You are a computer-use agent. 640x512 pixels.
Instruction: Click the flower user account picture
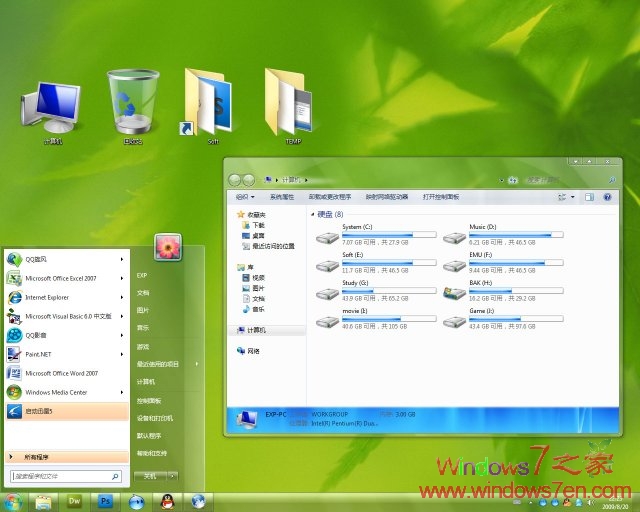click(x=168, y=247)
